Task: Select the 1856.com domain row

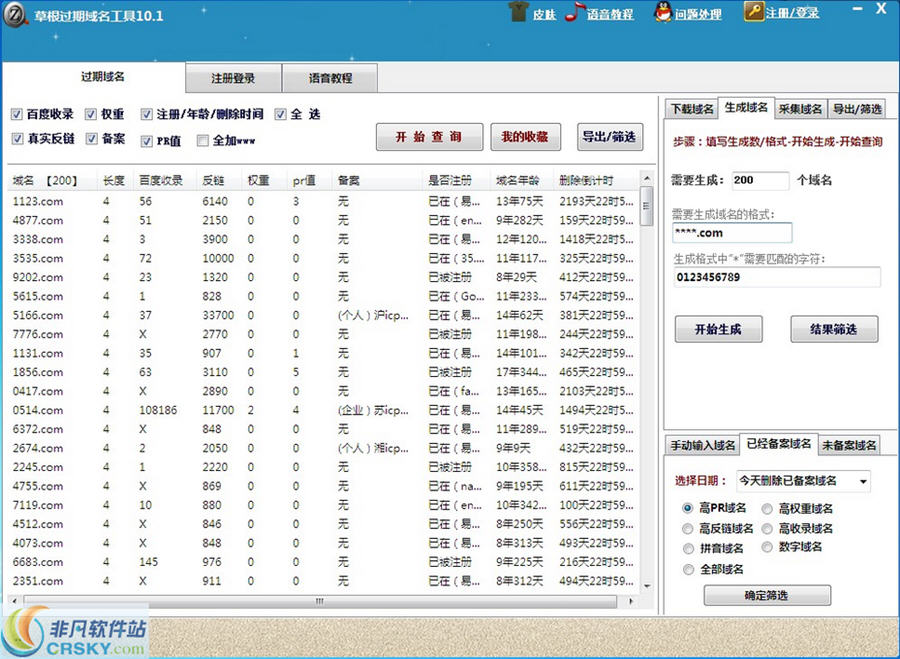Action: [323, 372]
